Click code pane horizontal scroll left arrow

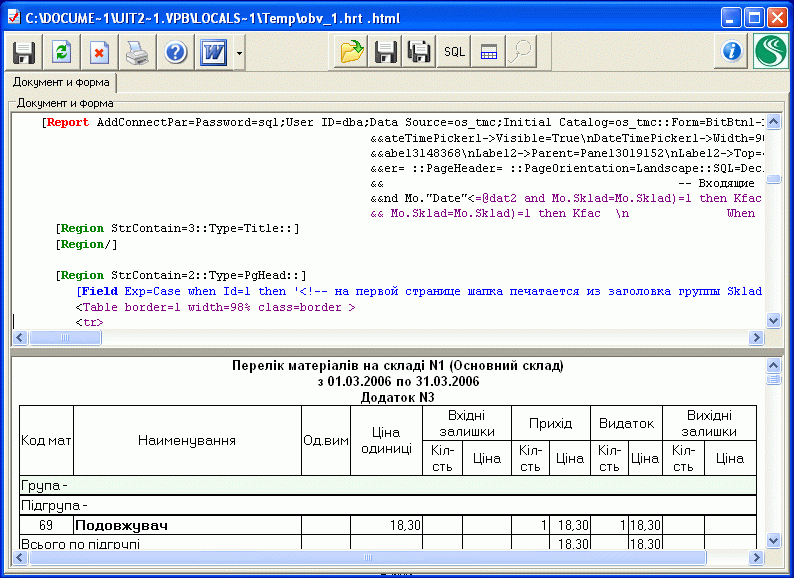[x=20, y=337]
